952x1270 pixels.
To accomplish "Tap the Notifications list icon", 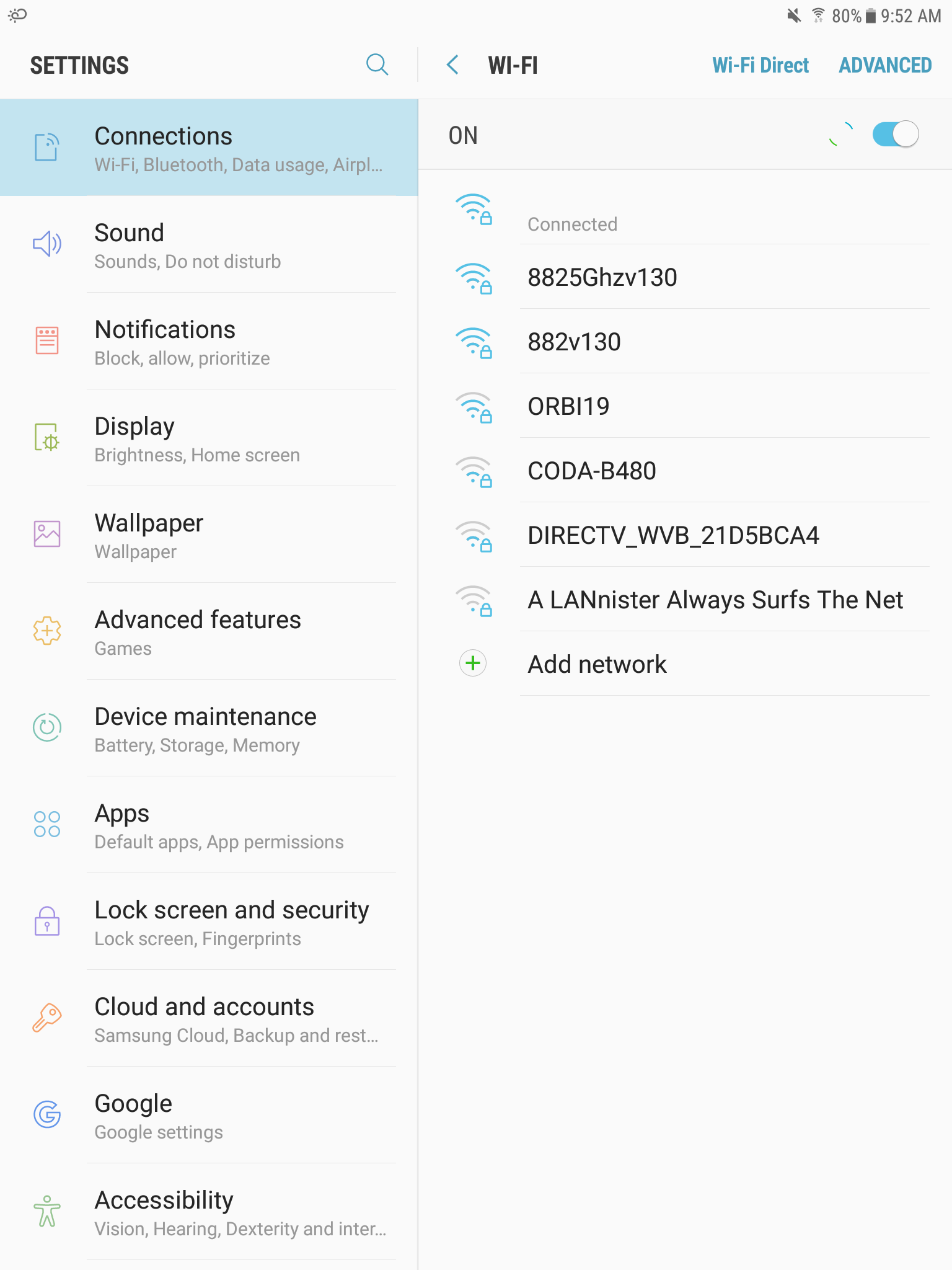I will click(47, 340).
